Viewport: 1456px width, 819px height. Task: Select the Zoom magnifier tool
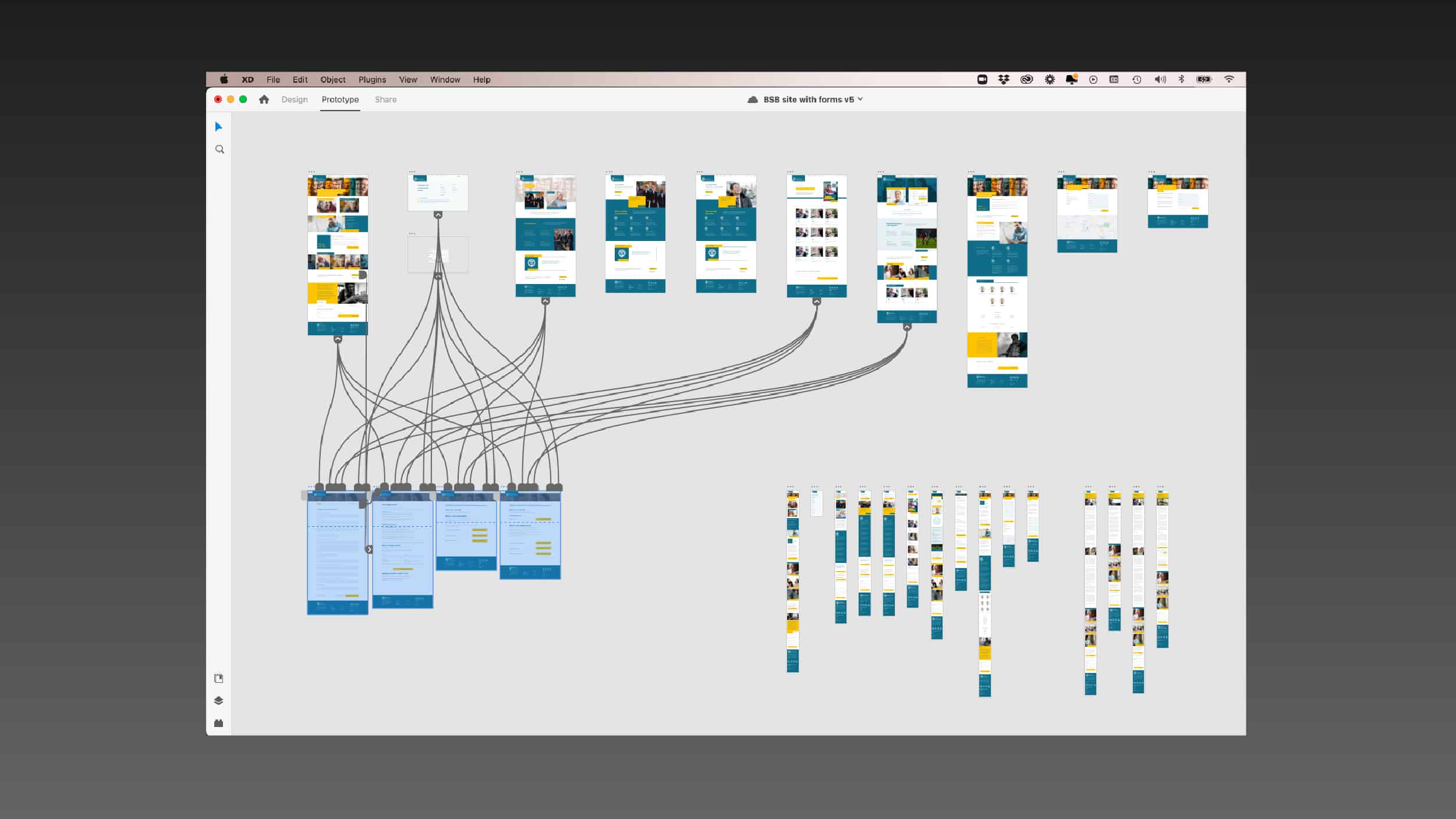pos(219,150)
